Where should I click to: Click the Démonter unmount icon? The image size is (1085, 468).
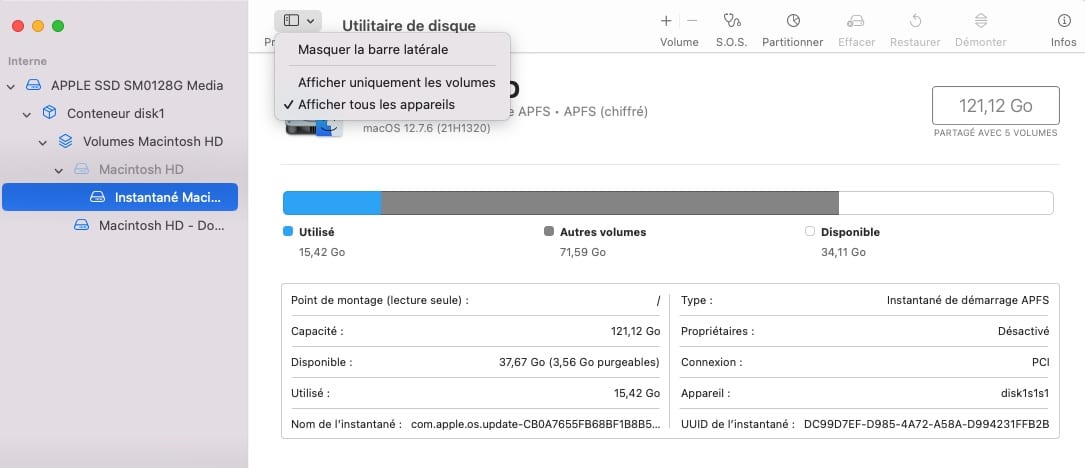(x=980, y=21)
